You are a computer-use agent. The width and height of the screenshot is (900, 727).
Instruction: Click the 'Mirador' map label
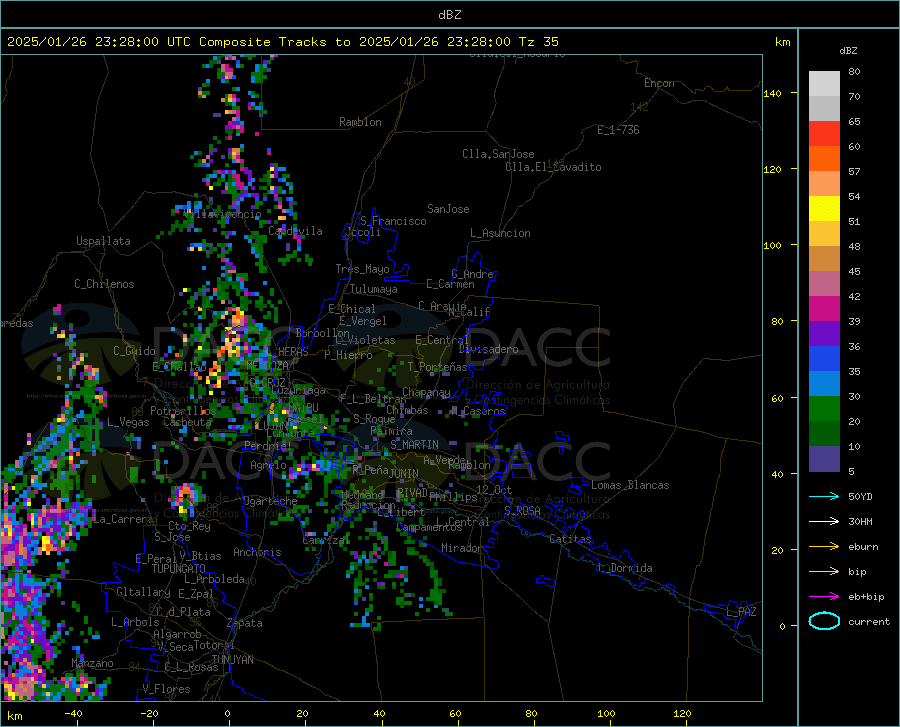coord(461,548)
